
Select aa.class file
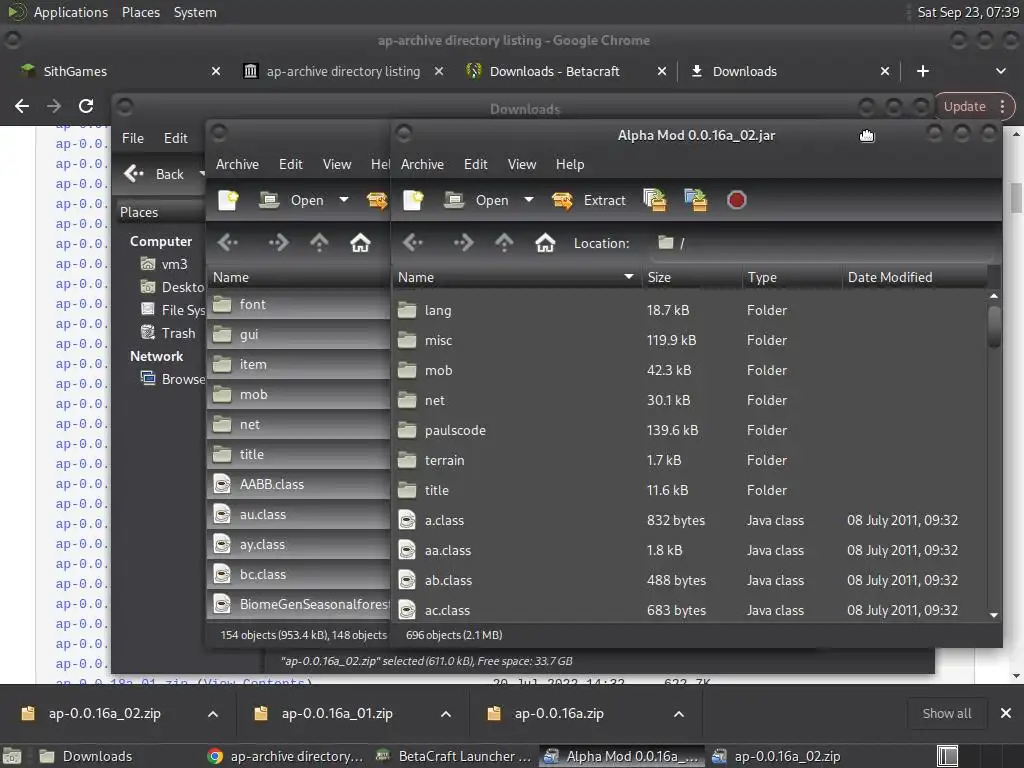click(691, 551)
